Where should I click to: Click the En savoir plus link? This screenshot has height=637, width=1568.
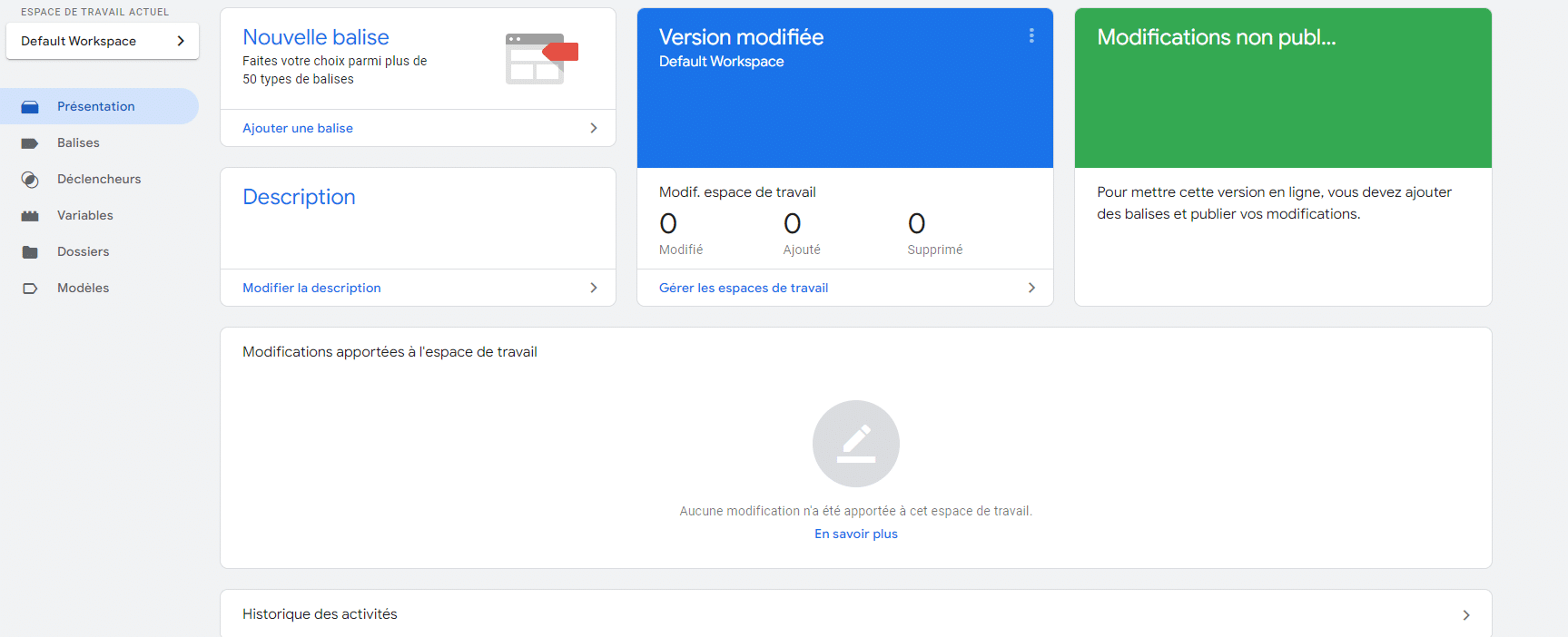pos(855,534)
